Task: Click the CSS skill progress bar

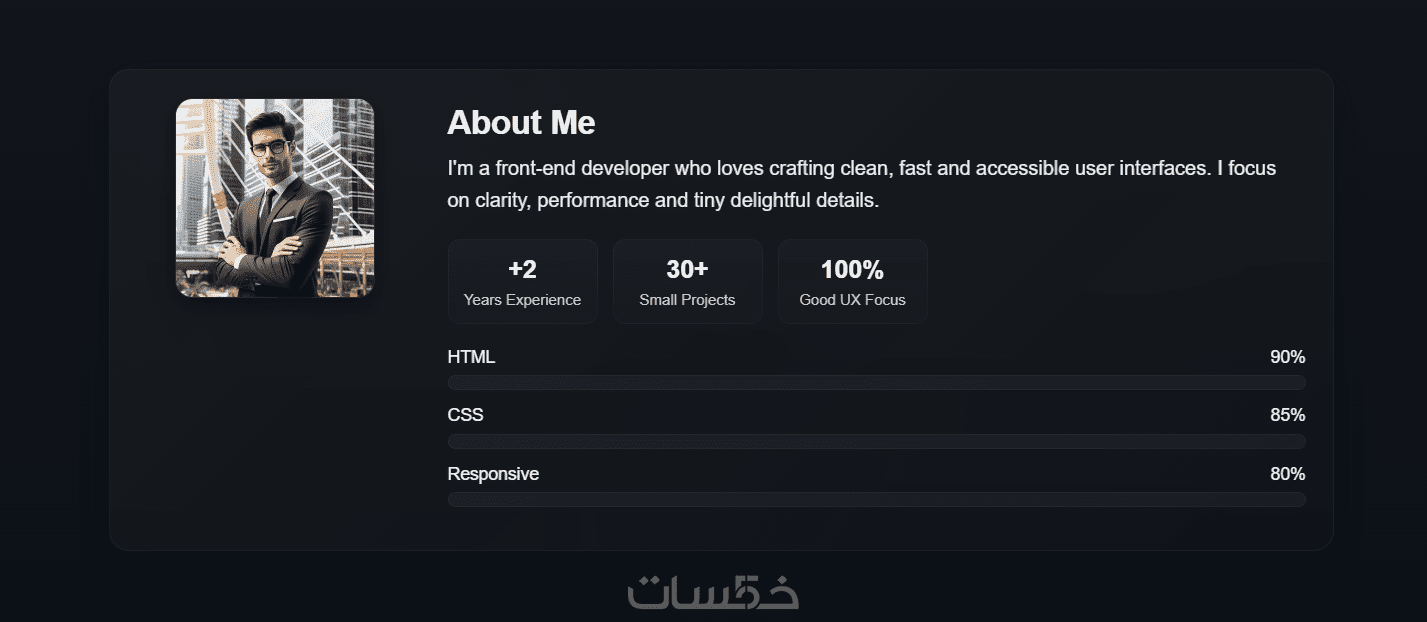Action: click(x=876, y=441)
